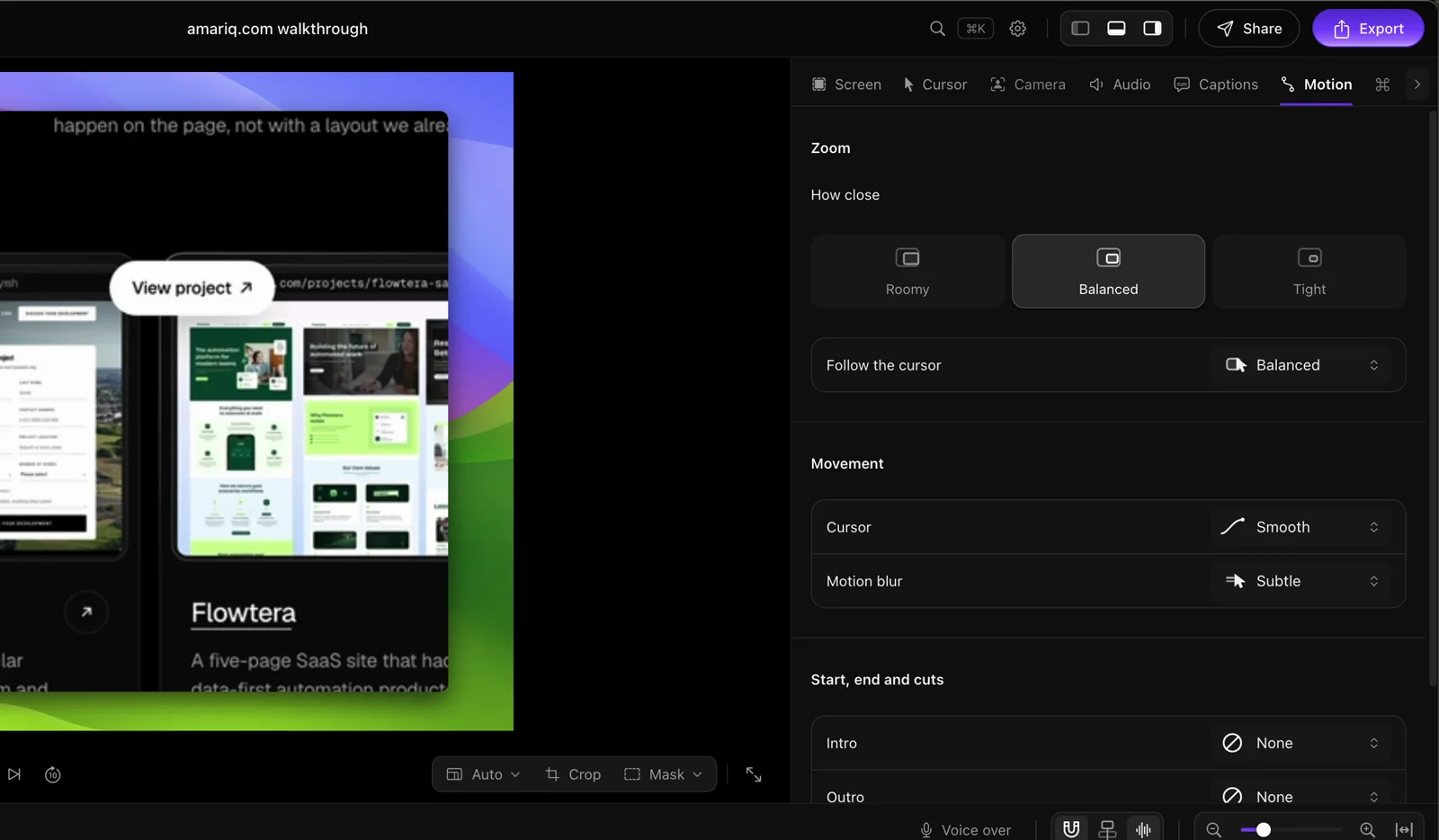Viewport: 1439px width, 840px height.
Task: Switch to the Screen tab
Action: [x=846, y=85]
